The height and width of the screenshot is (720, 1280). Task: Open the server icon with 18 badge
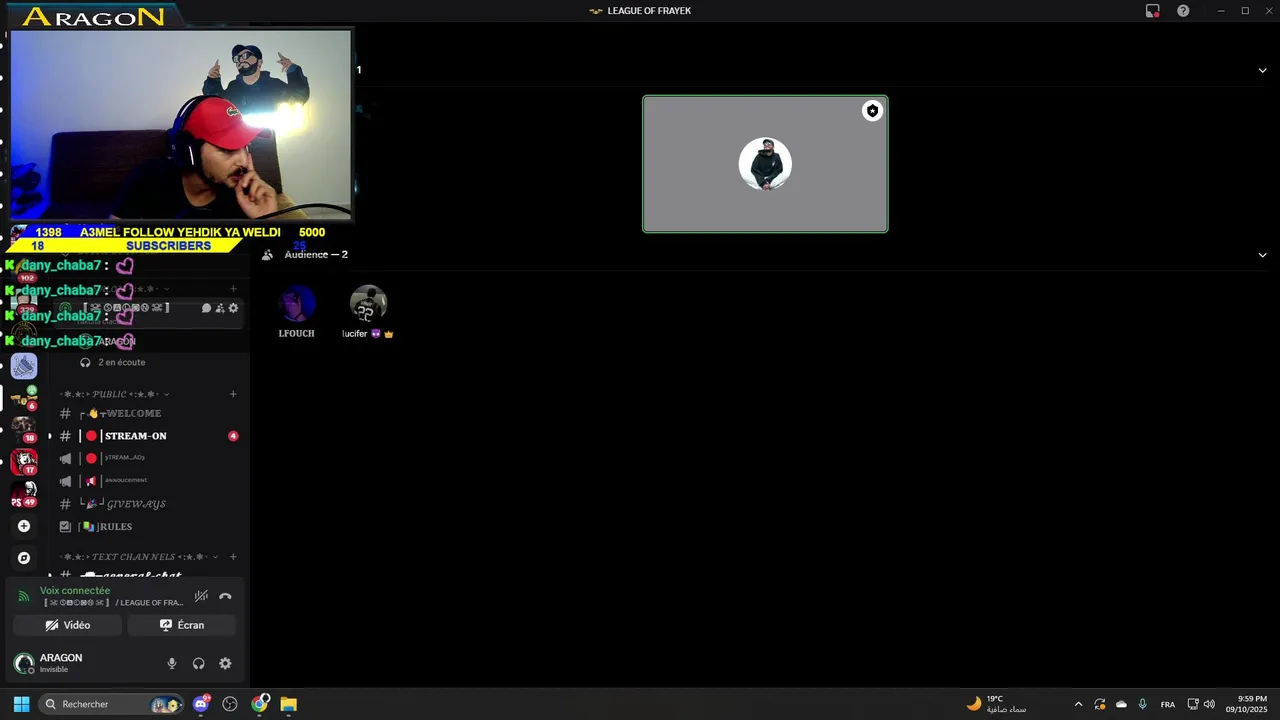24,430
